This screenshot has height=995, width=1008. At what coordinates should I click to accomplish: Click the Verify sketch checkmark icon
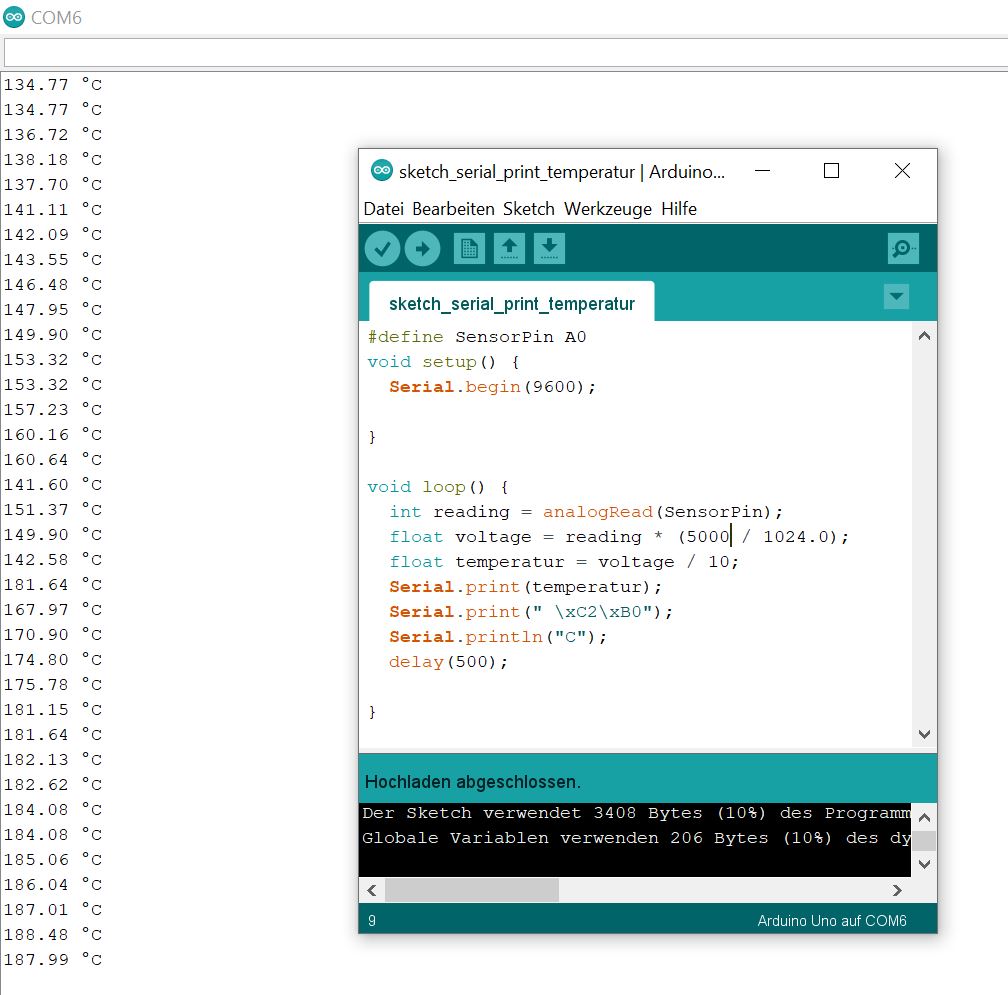[x=382, y=248]
